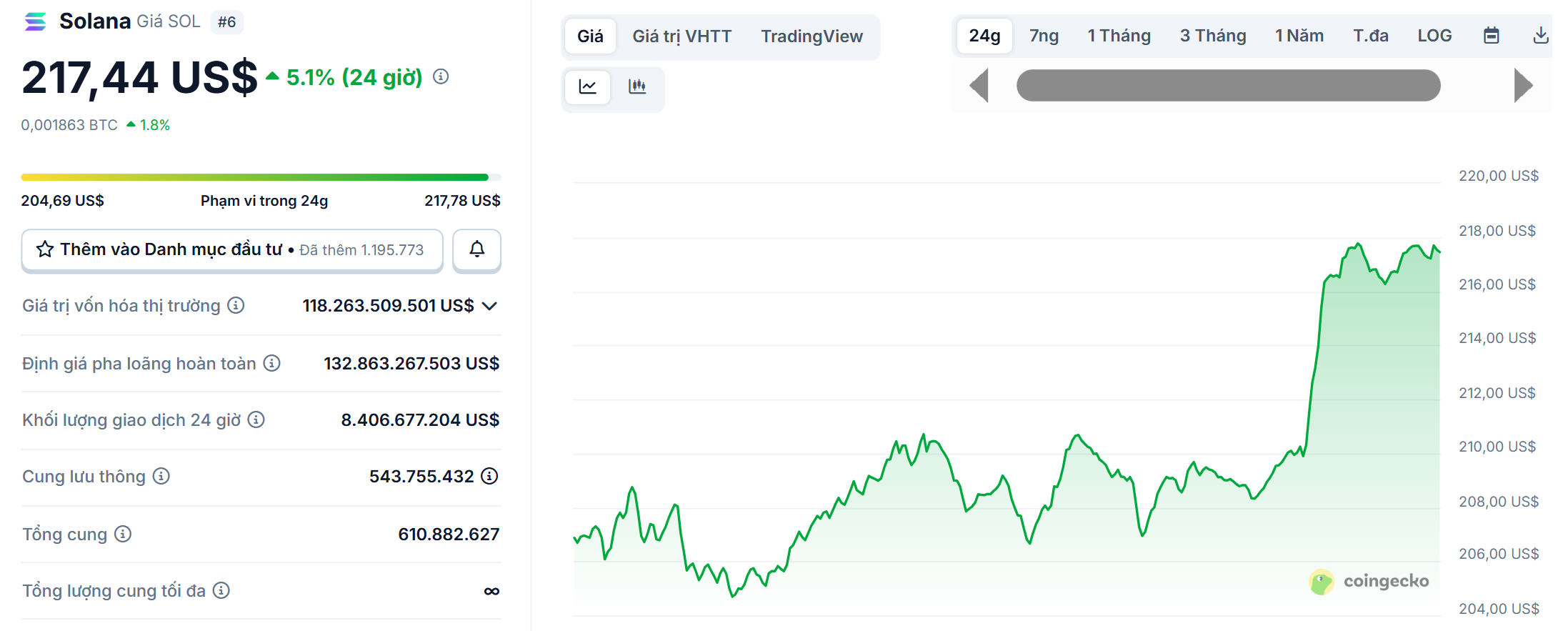This screenshot has height=631, width=1568.
Task: Click the Solana logo icon
Action: point(35,21)
